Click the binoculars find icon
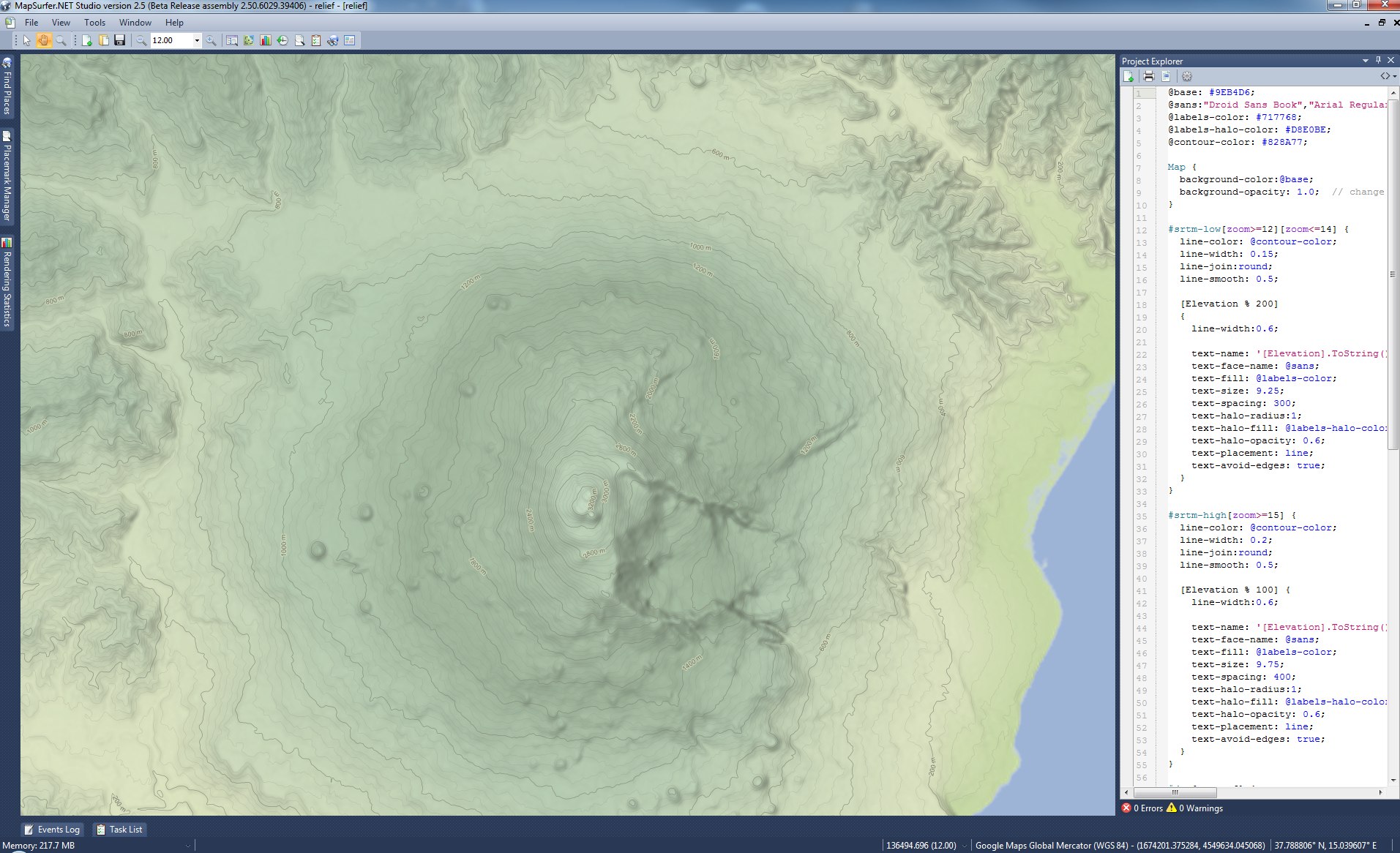 tap(333, 41)
